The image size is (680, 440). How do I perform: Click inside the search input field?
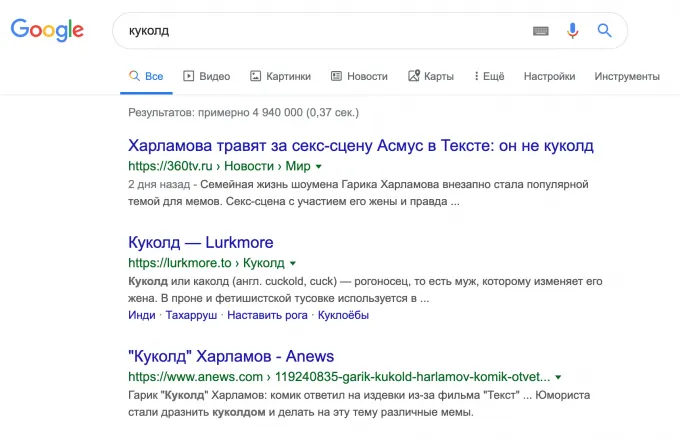[x=320, y=31]
